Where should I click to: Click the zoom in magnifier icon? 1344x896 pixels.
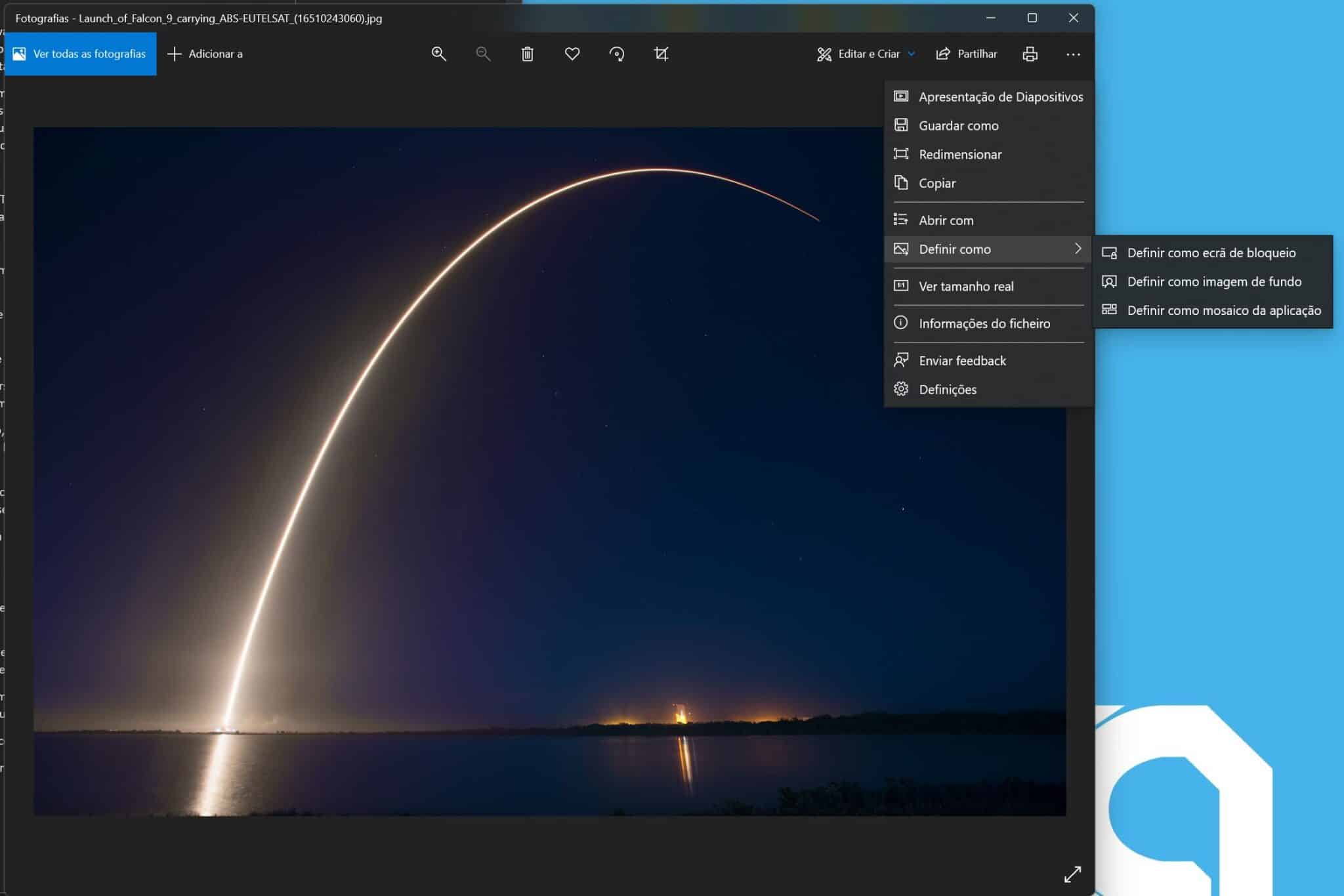438,54
